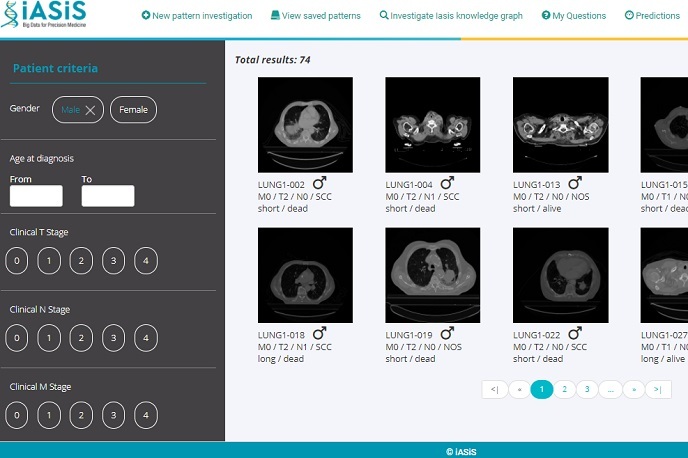Click the male symbol next to LUNG1-002
The height and width of the screenshot is (458, 688).
click(320, 184)
